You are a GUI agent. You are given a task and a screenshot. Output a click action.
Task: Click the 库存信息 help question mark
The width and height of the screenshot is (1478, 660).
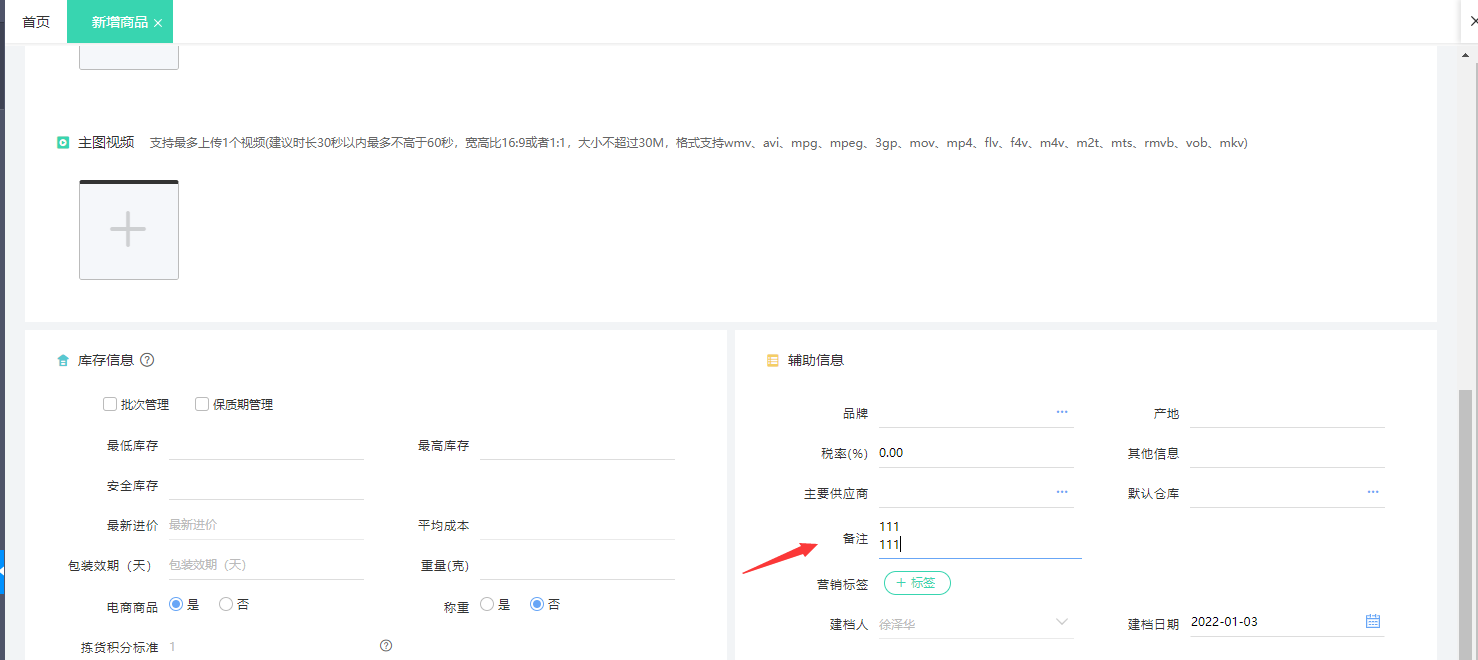point(147,360)
